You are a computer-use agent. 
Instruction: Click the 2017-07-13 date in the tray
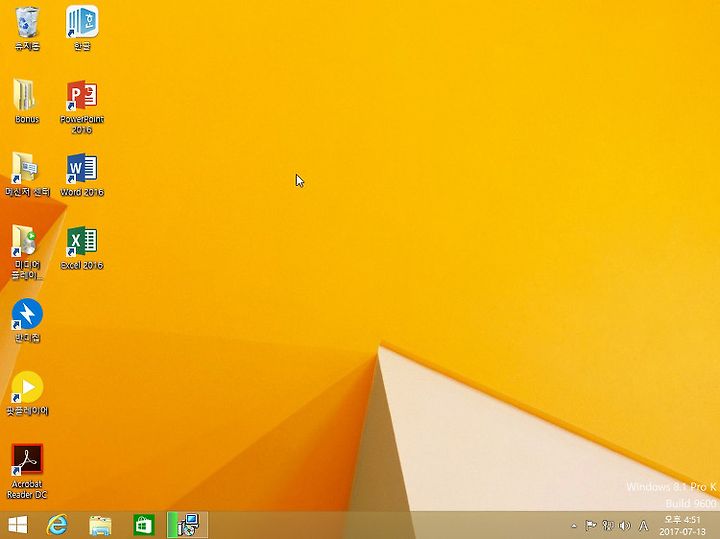682,532
